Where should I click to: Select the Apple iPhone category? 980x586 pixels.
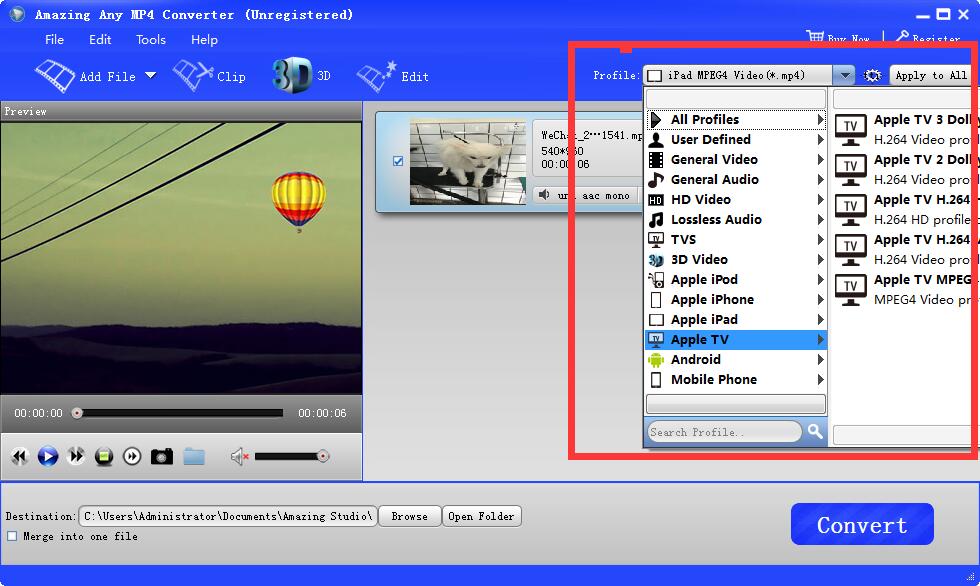pyautogui.click(x=736, y=299)
